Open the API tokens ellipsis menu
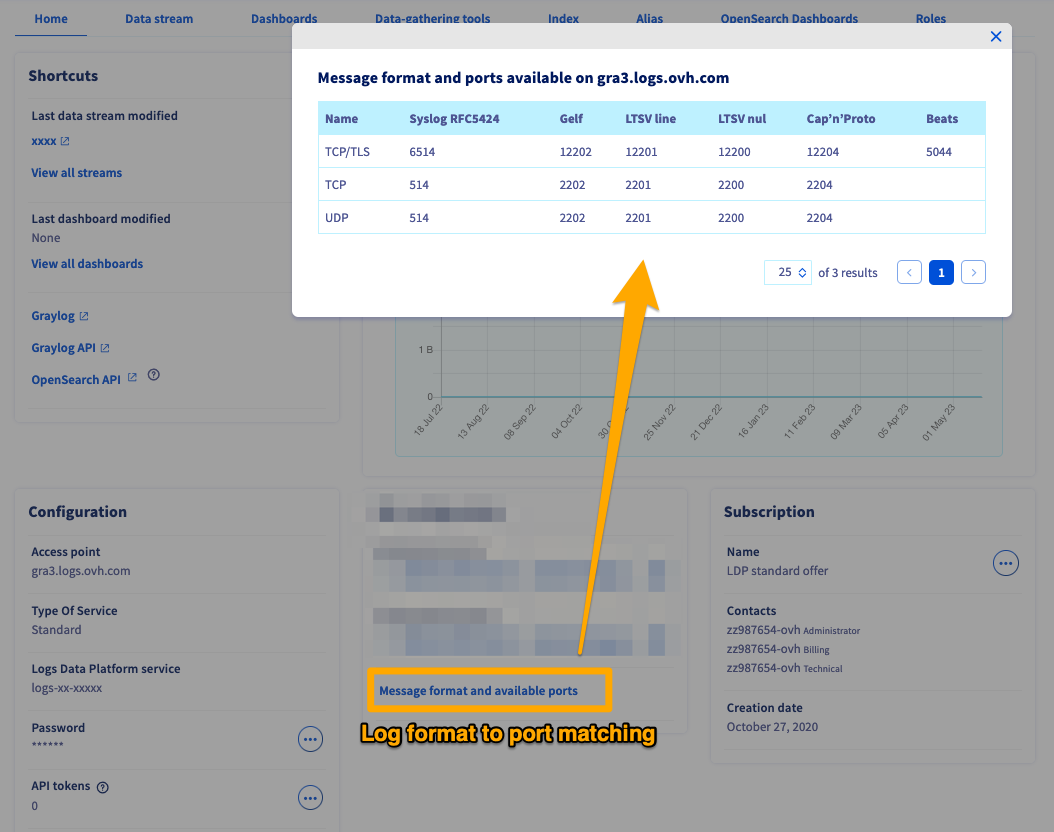This screenshot has height=832, width=1054. click(x=310, y=797)
